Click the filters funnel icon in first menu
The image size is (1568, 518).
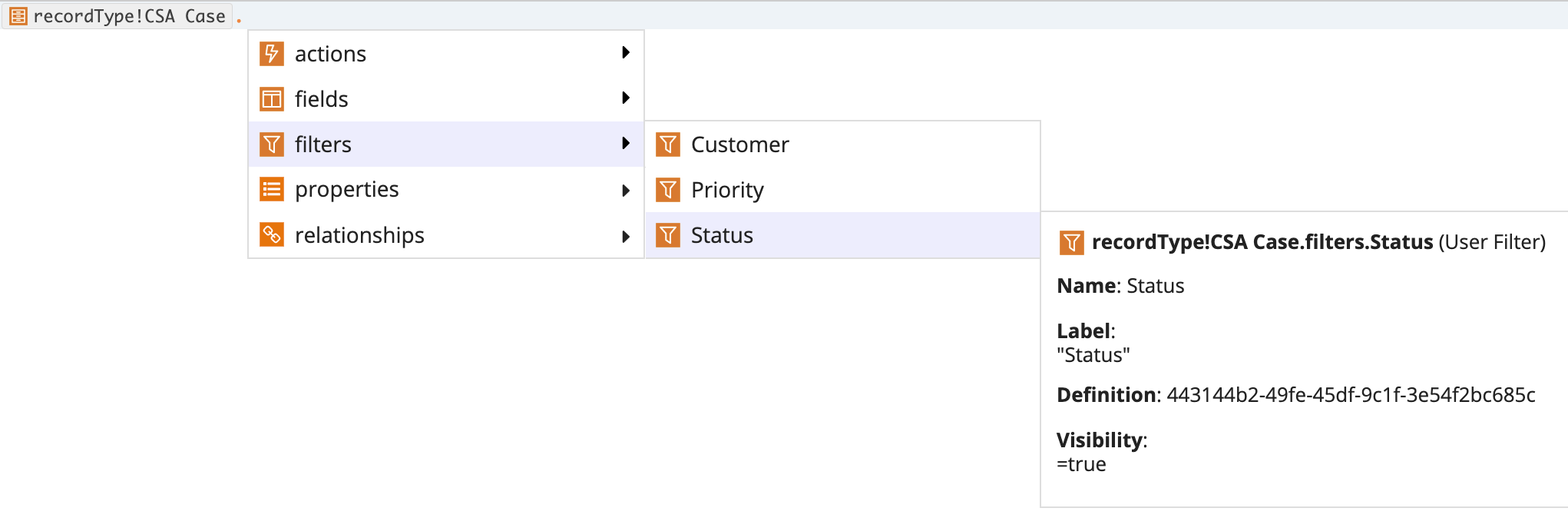click(x=272, y=144)
